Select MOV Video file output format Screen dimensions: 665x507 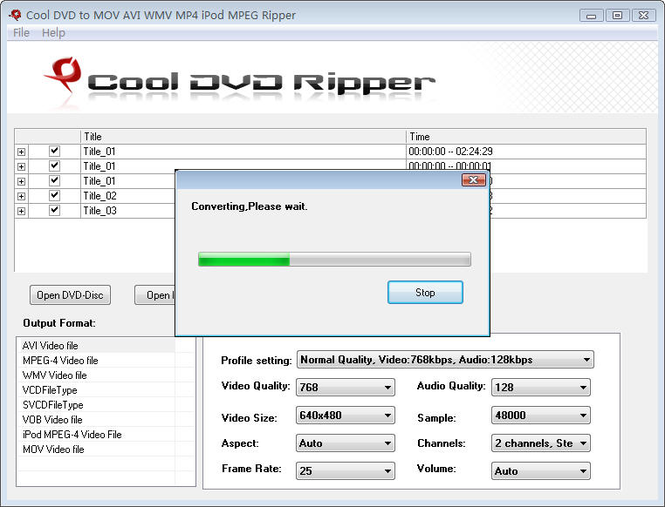97,449
